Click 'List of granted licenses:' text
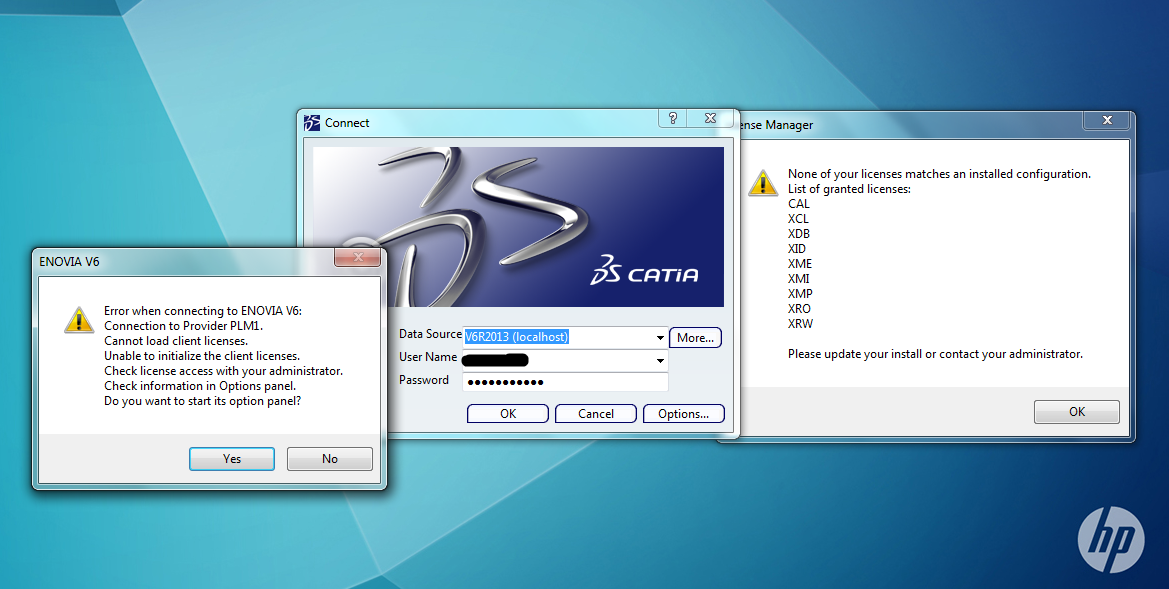1169x589 pixels. [x=849, y=189]
